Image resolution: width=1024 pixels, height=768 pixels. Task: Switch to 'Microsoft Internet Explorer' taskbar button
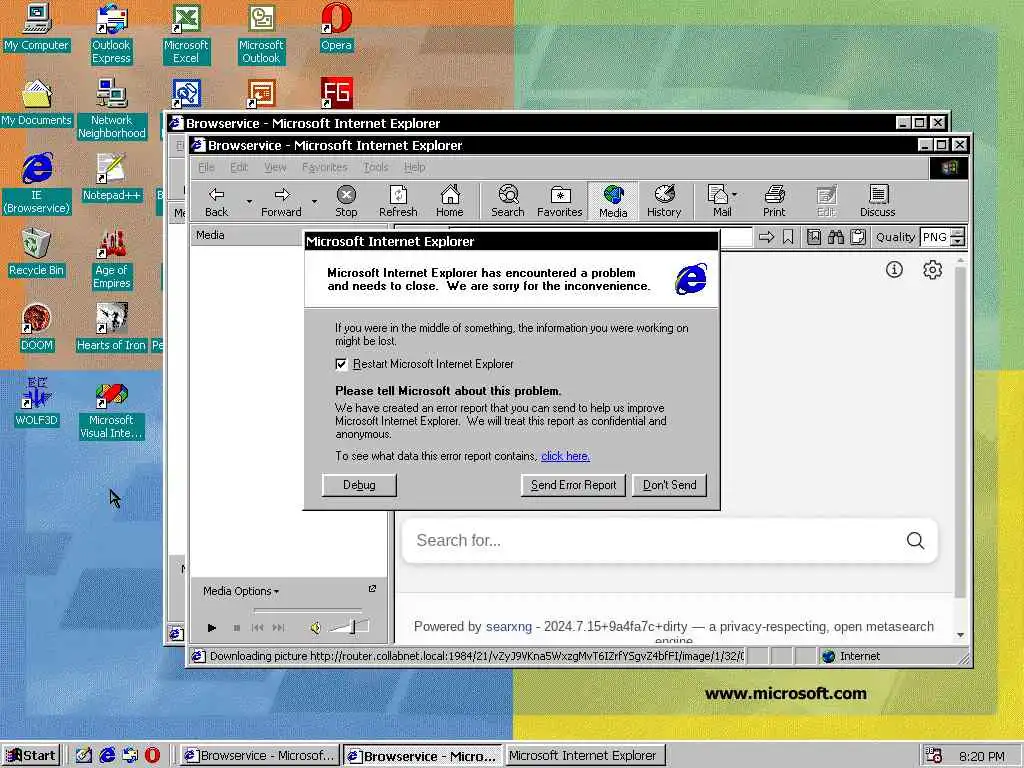coord(584,756)
